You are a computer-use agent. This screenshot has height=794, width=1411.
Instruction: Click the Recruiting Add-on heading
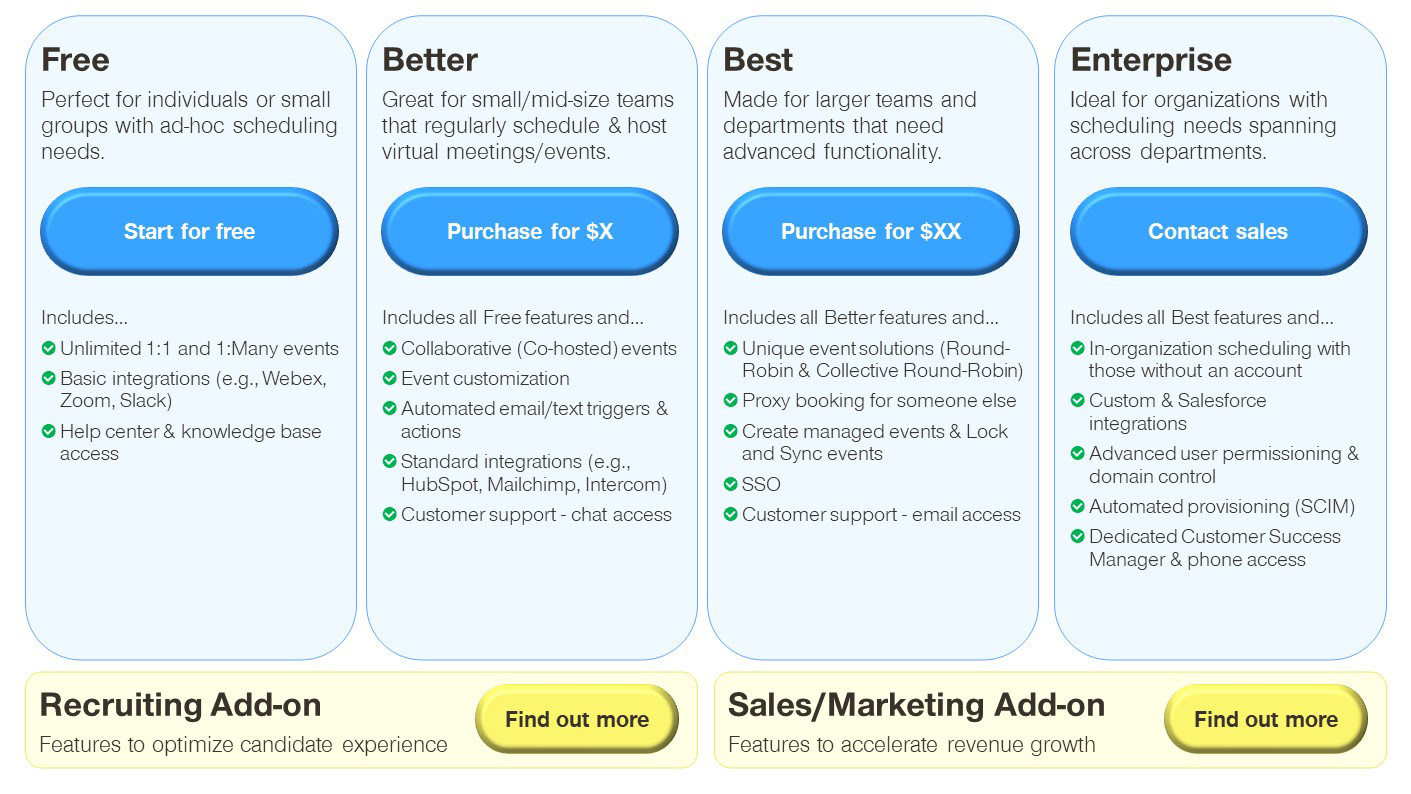pos(180,705)
